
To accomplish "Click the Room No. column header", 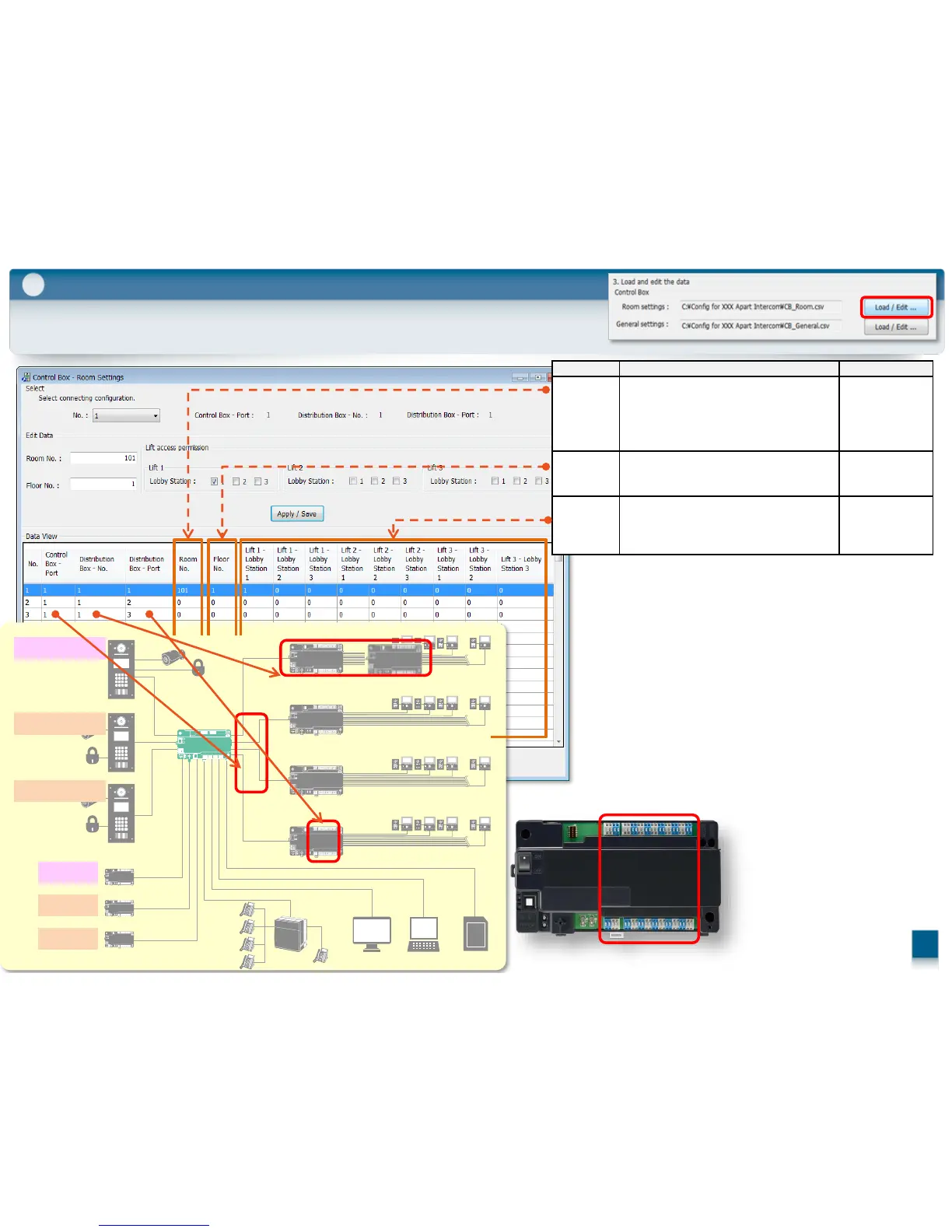I will [188, 564].
